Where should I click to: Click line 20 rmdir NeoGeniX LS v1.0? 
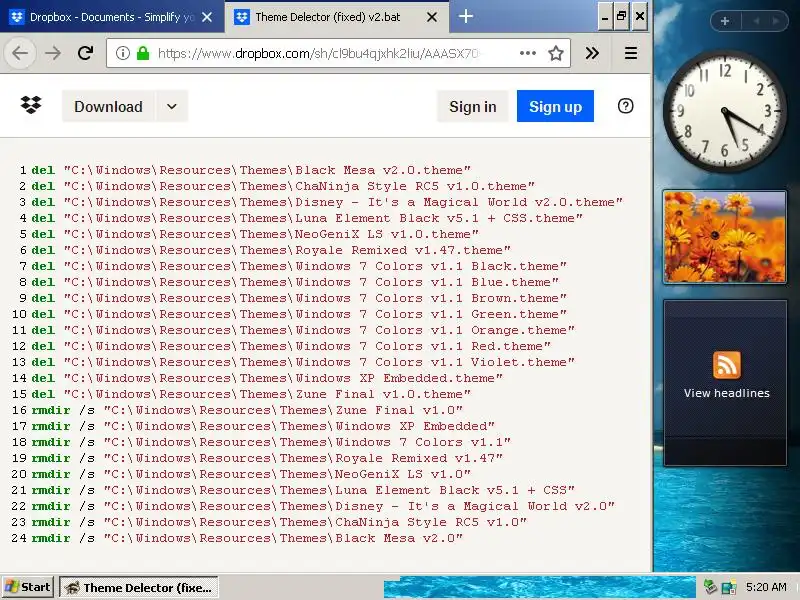point(251,474)
